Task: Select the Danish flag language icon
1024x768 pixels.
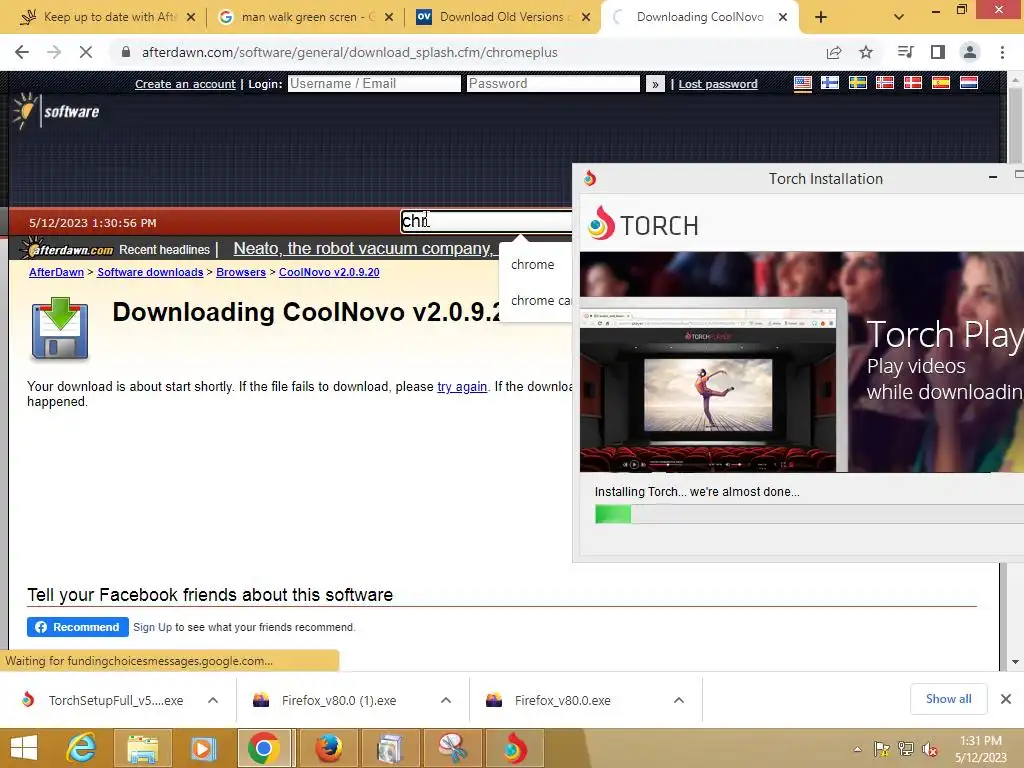Action: 912,83
